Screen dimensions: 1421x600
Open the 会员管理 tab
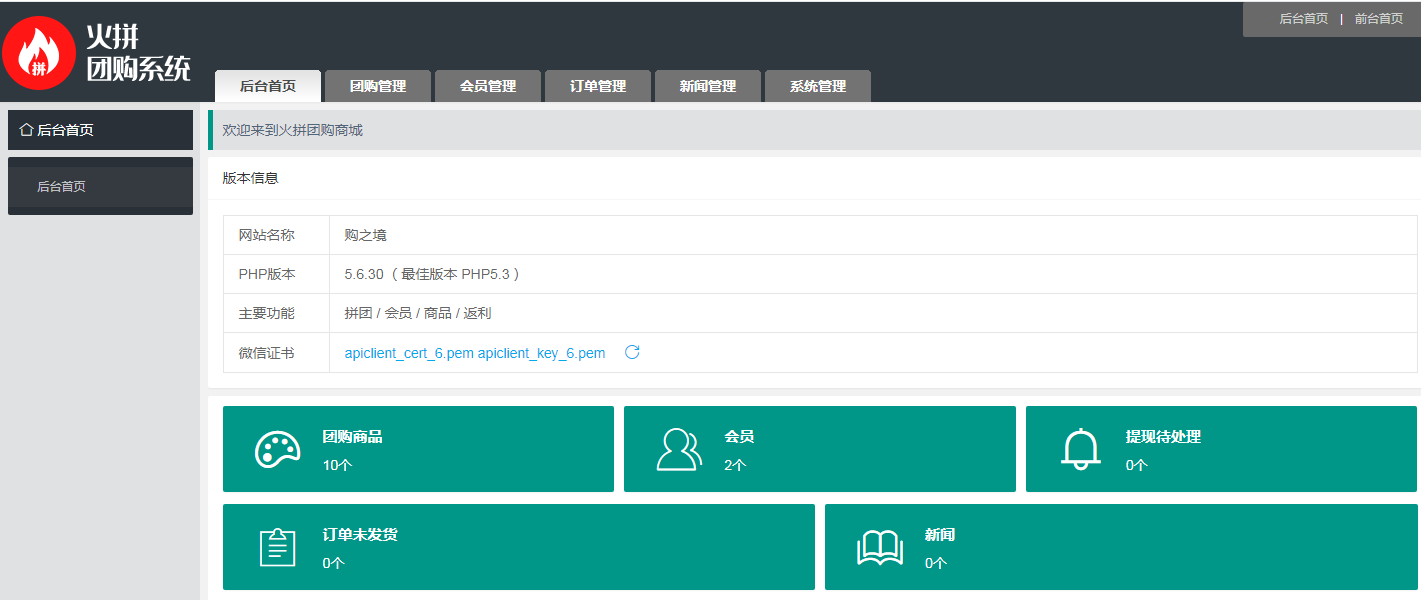tap(488, 86)
